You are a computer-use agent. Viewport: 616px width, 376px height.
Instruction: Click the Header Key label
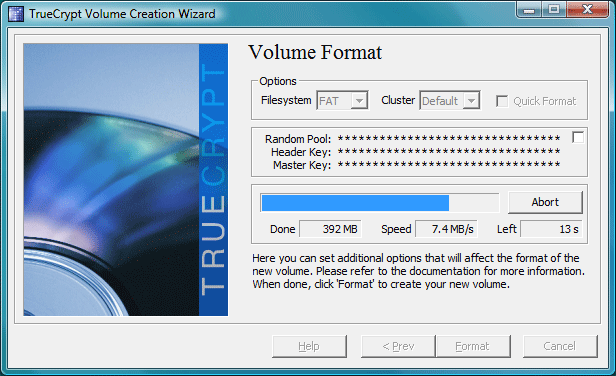[x=301, y=152]
